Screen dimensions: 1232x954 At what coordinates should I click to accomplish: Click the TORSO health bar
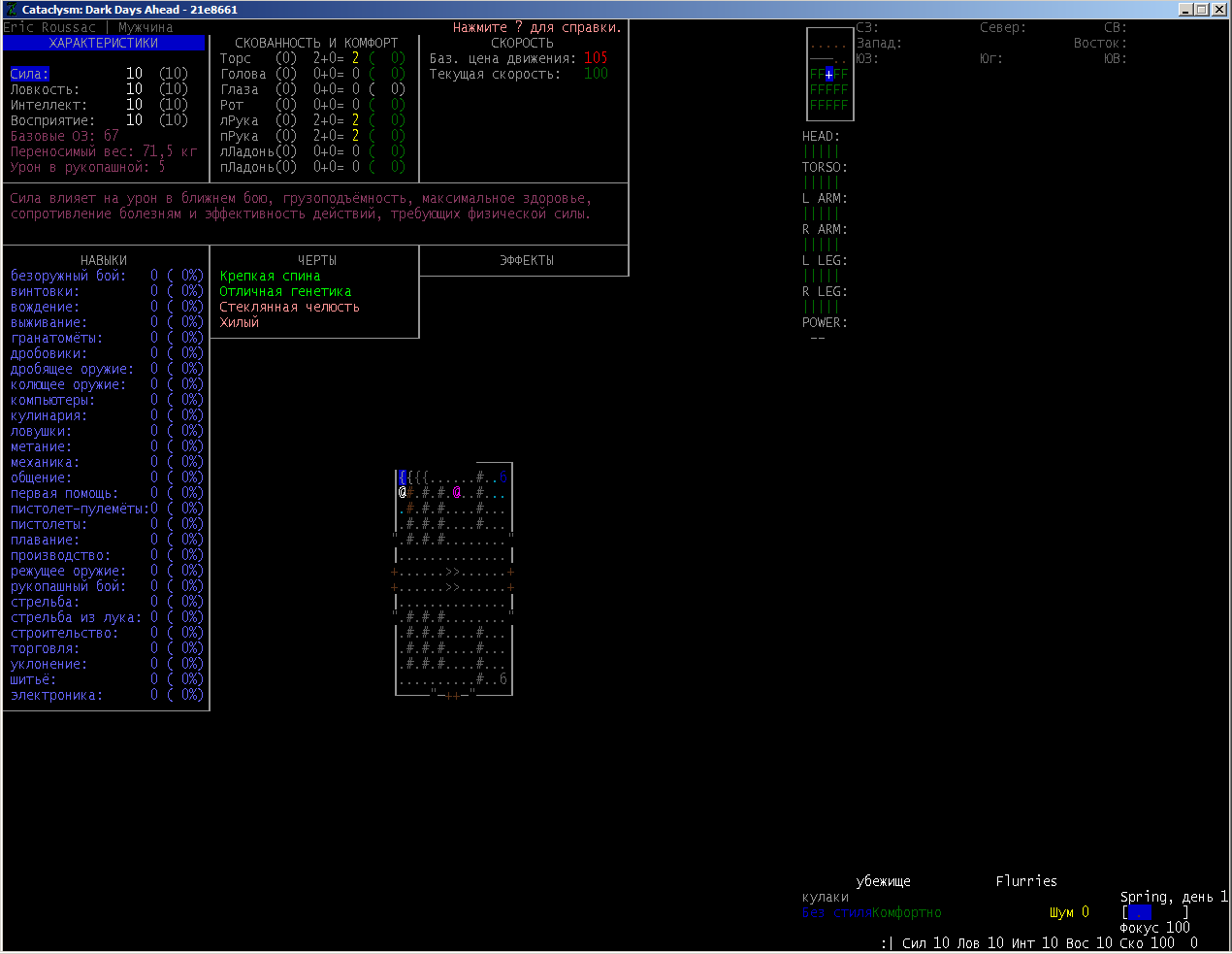point(822,182)
